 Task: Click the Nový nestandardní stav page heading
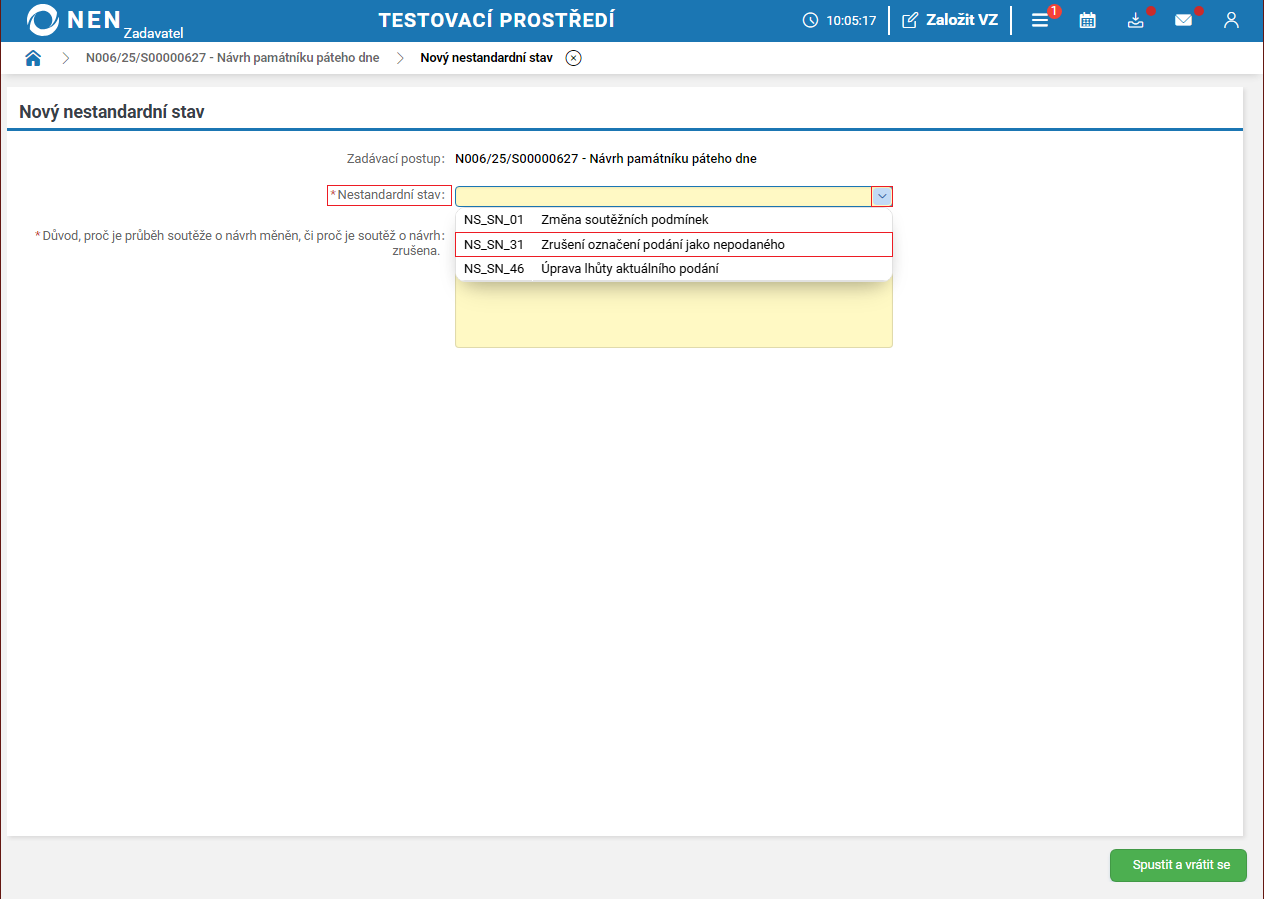click(x=112, y=112)
